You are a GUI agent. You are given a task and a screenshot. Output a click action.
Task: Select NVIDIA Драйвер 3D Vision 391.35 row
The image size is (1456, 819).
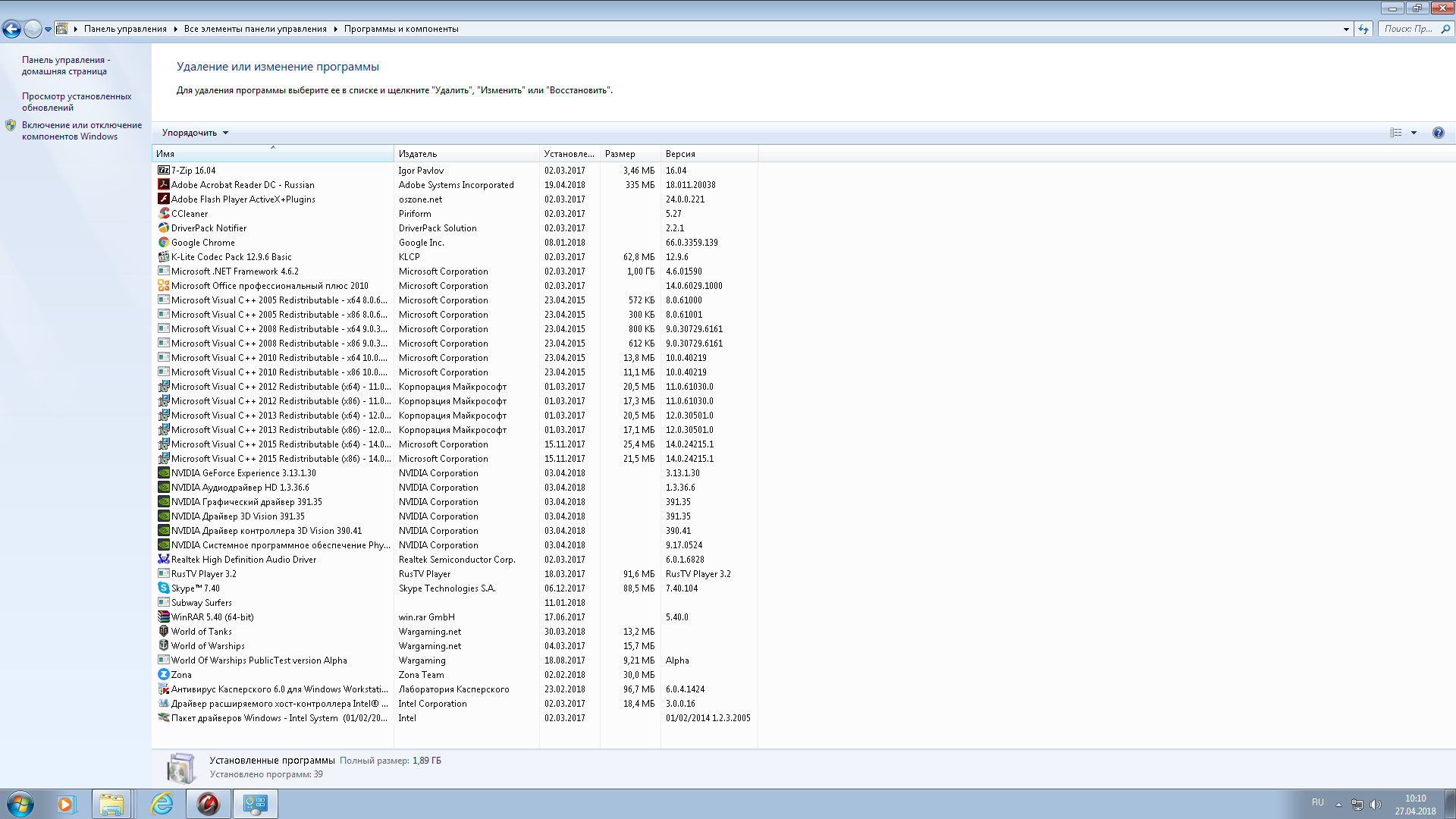(x=455, y=516)
